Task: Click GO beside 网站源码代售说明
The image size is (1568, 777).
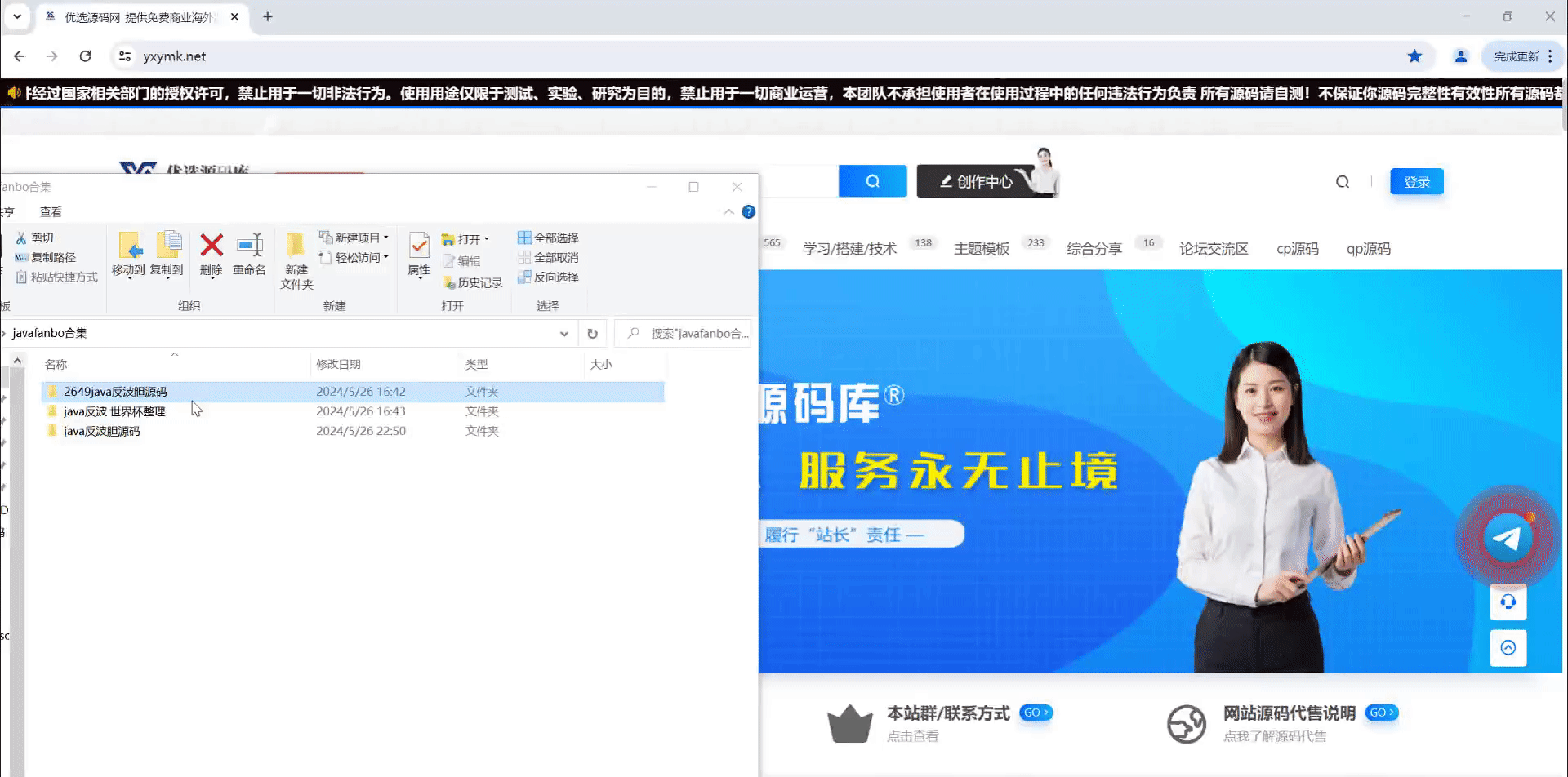Action: [x=1382, y=713]
